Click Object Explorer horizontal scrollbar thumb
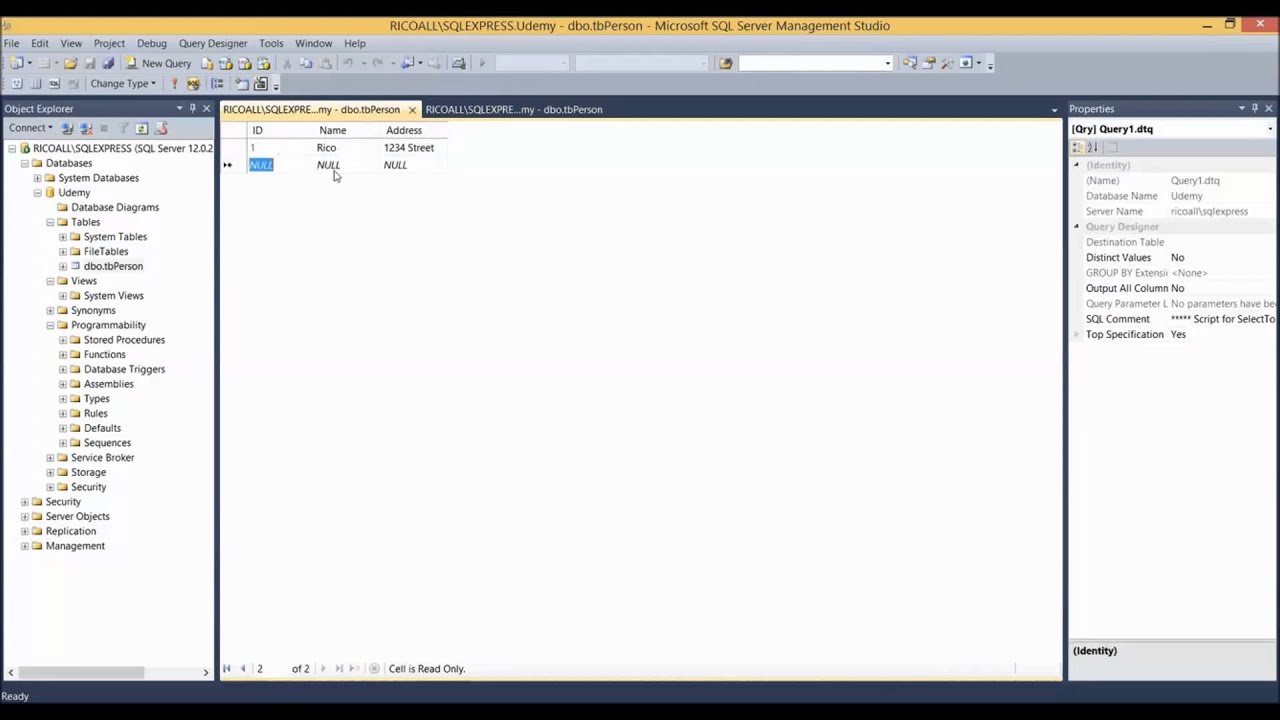The image size is (1280, 720). [x=82, y=672]
